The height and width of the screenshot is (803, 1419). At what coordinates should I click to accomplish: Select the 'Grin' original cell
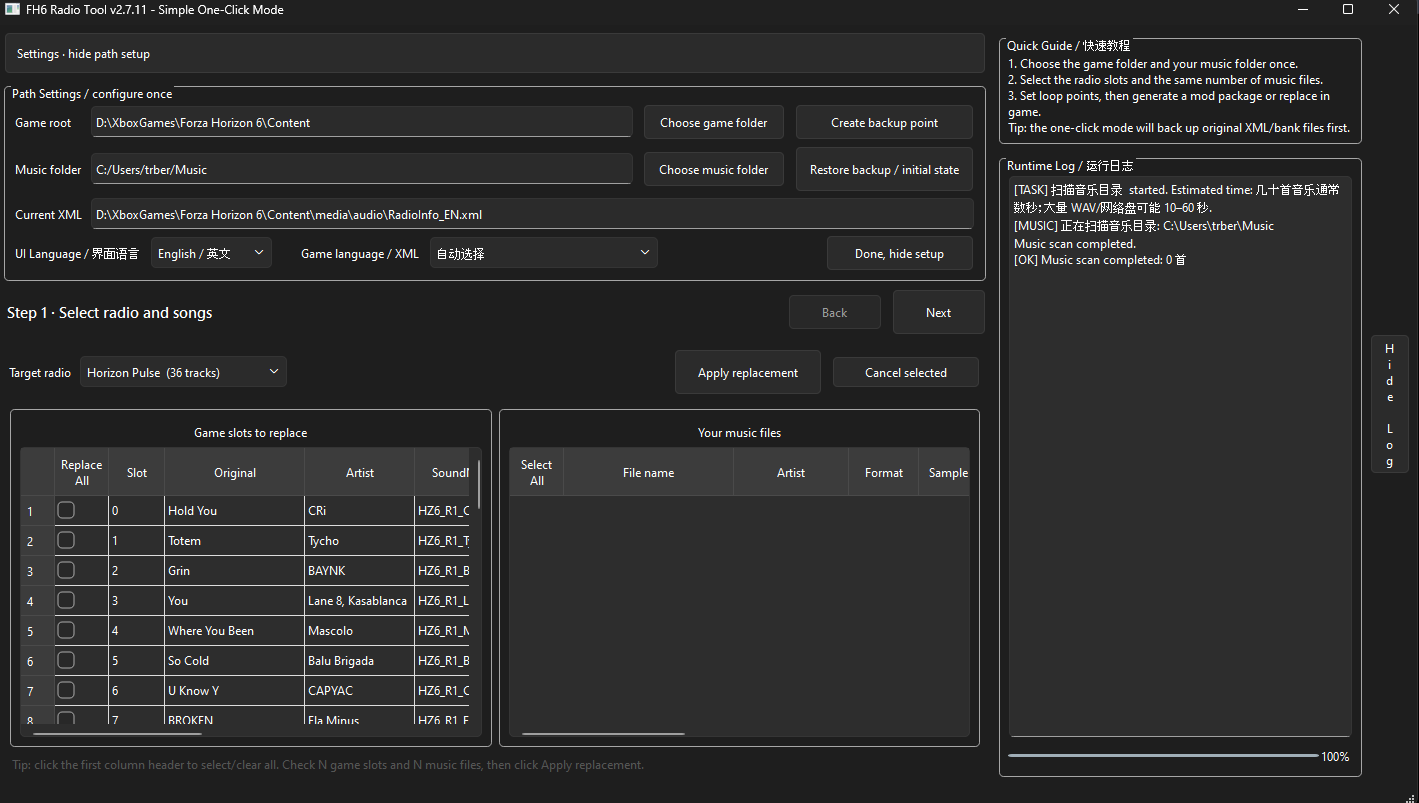(x=235, y=570)
